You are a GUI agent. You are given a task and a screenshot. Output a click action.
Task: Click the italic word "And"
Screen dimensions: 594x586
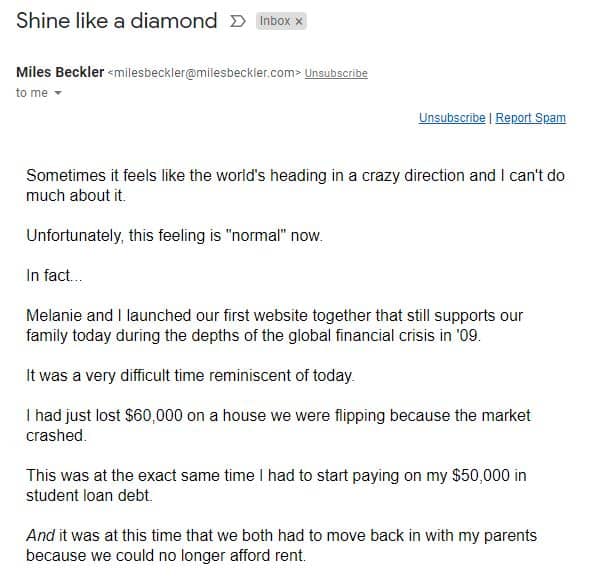(x=41, y=536)
